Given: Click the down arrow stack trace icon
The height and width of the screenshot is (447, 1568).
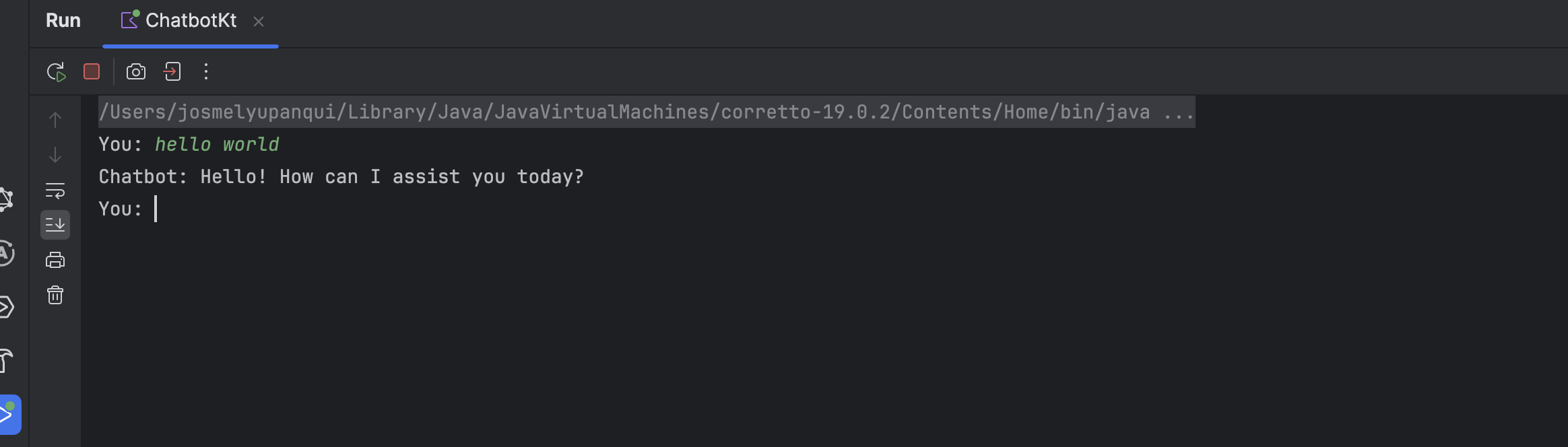Looking at the screenshot, I should (x=55, y=156).
